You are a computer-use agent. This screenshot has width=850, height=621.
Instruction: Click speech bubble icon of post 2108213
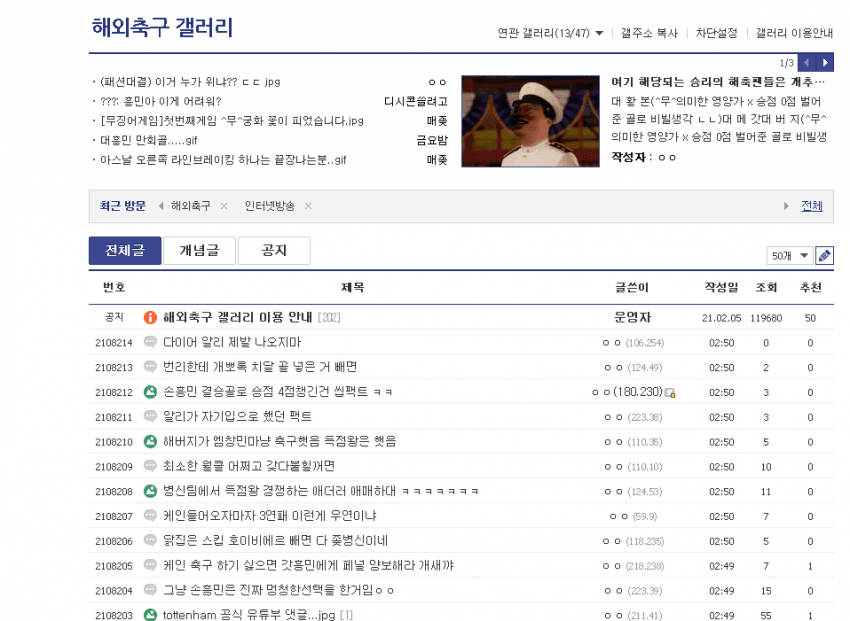point(150,367)
